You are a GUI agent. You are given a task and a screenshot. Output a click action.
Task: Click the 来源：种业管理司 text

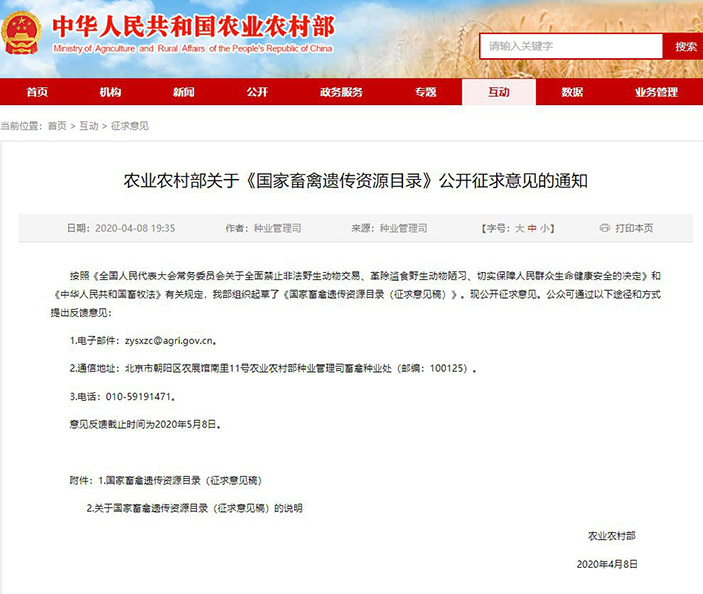click(x=389, y=228)
